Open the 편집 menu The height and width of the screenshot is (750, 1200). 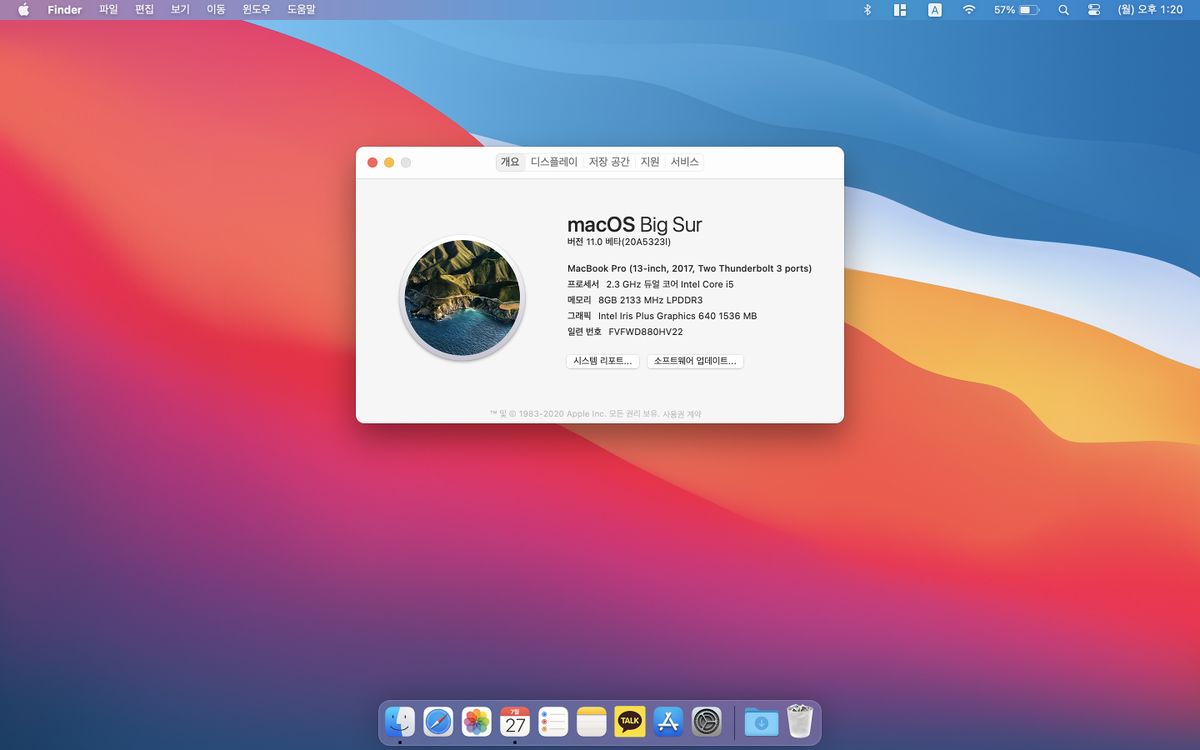click(144, 9)
